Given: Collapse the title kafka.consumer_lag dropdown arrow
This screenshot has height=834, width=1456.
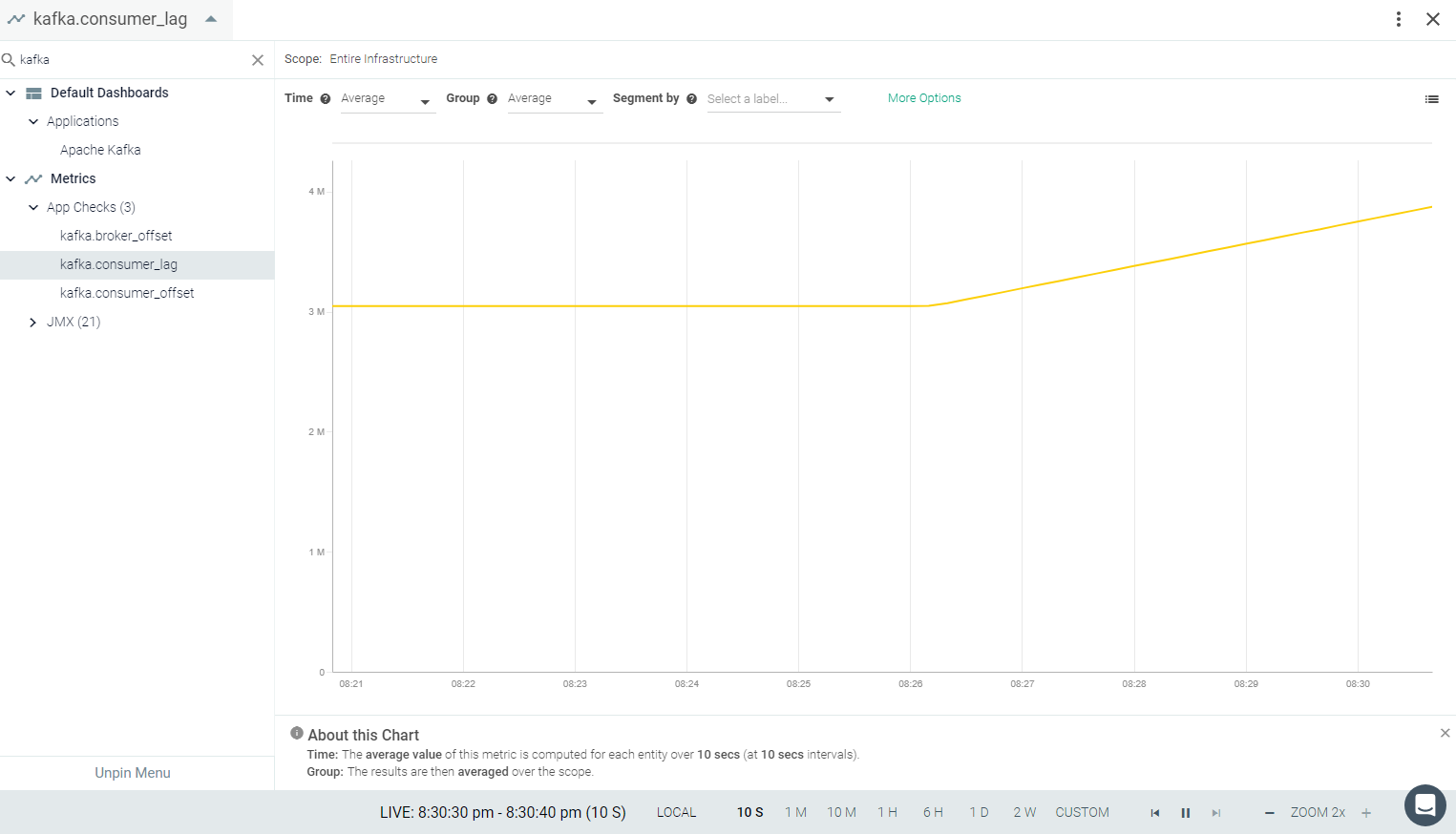Looking at the screenshot, I should click(x=211, y=19).
